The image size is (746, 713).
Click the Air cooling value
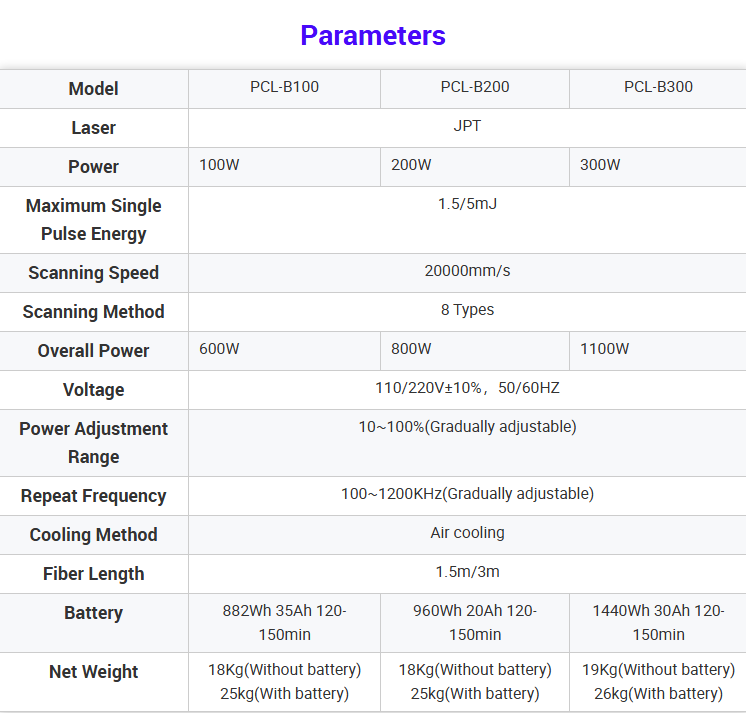tap(467, 533)
